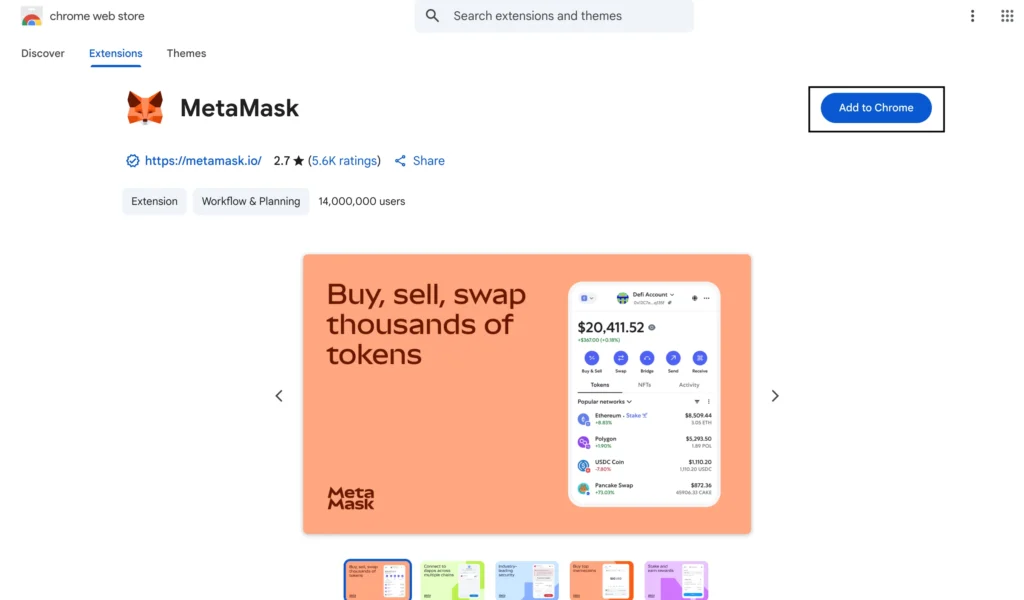This screenshot has width=1024, height=600.
Task: Click the MetaMask fox logo
Action: coord(145,108)
